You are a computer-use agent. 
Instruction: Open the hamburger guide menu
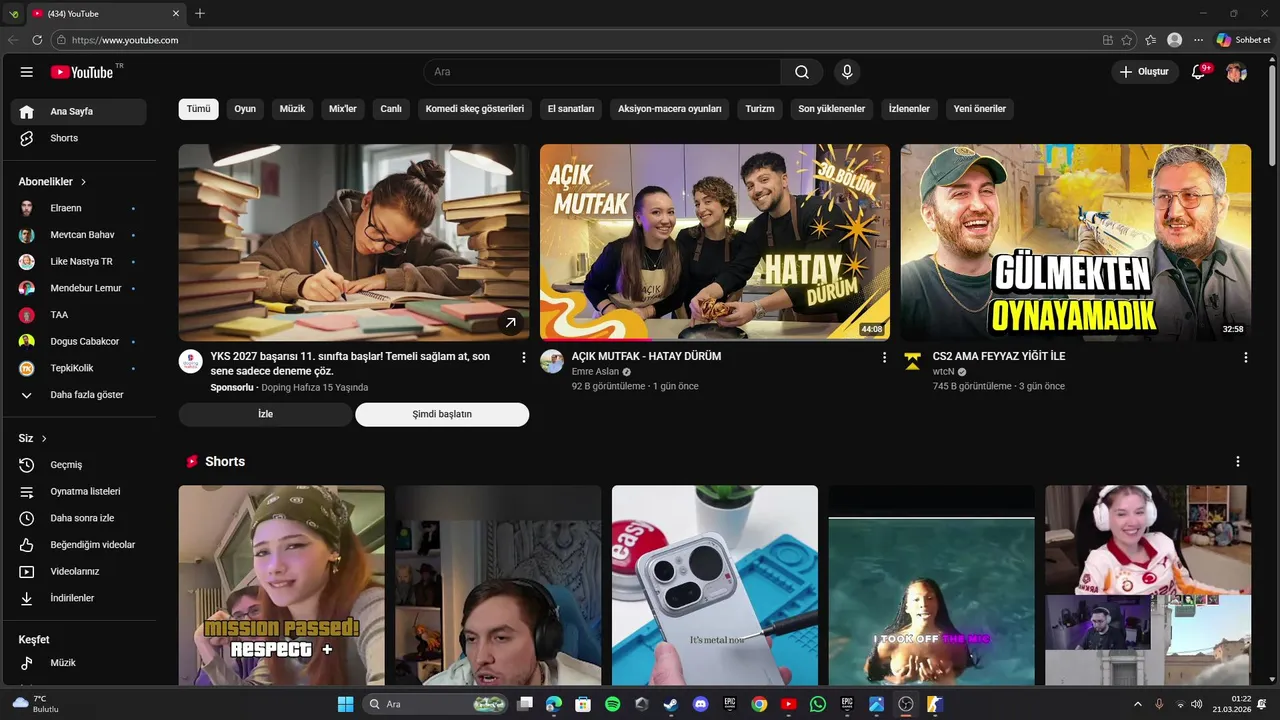pyautogui.click(x=27, y=72)
